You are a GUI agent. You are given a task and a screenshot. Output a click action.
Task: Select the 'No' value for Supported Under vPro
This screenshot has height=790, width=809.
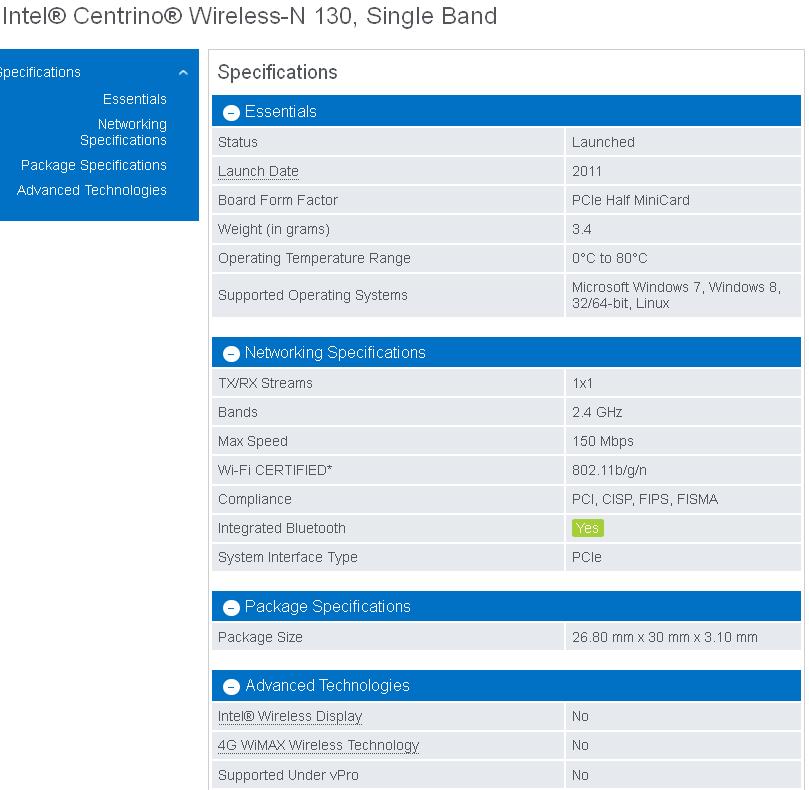point(580,775)
